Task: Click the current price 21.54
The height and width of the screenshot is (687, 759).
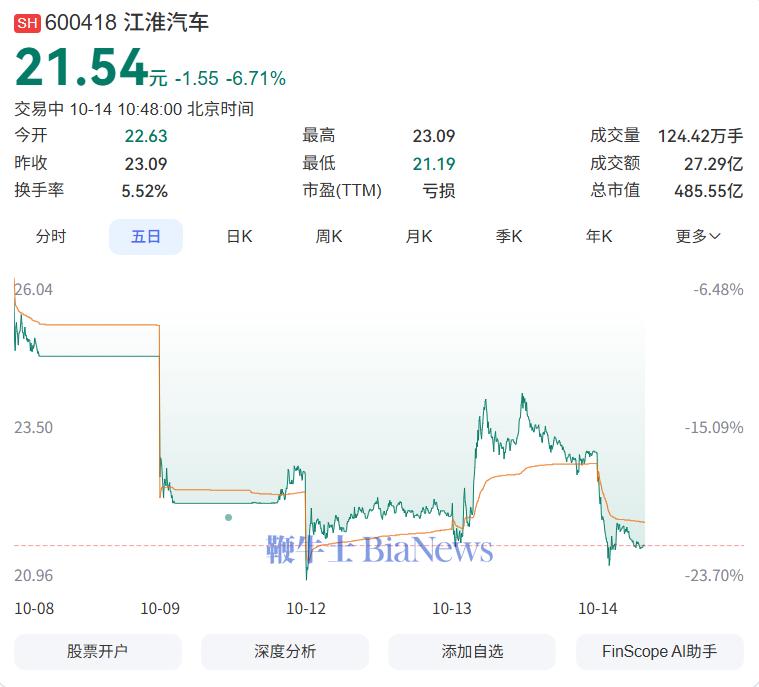Action: [81, 67]
